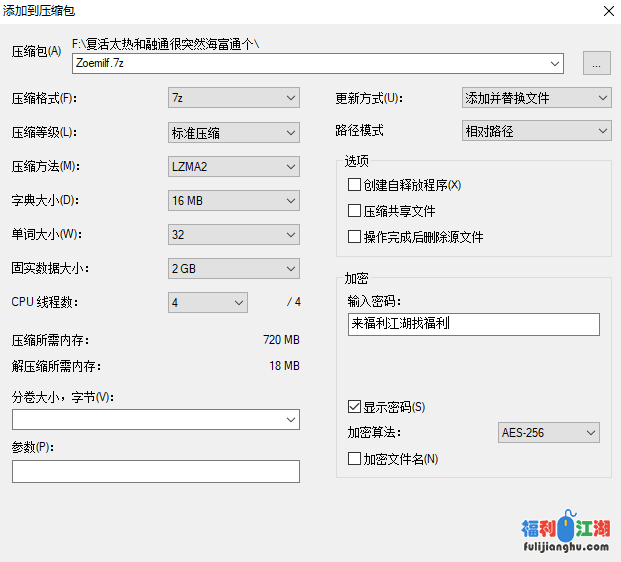Screen dimensions: 621x562
Task: Toggle the compress shared files checkbox
Action: (x=354, y=211)
